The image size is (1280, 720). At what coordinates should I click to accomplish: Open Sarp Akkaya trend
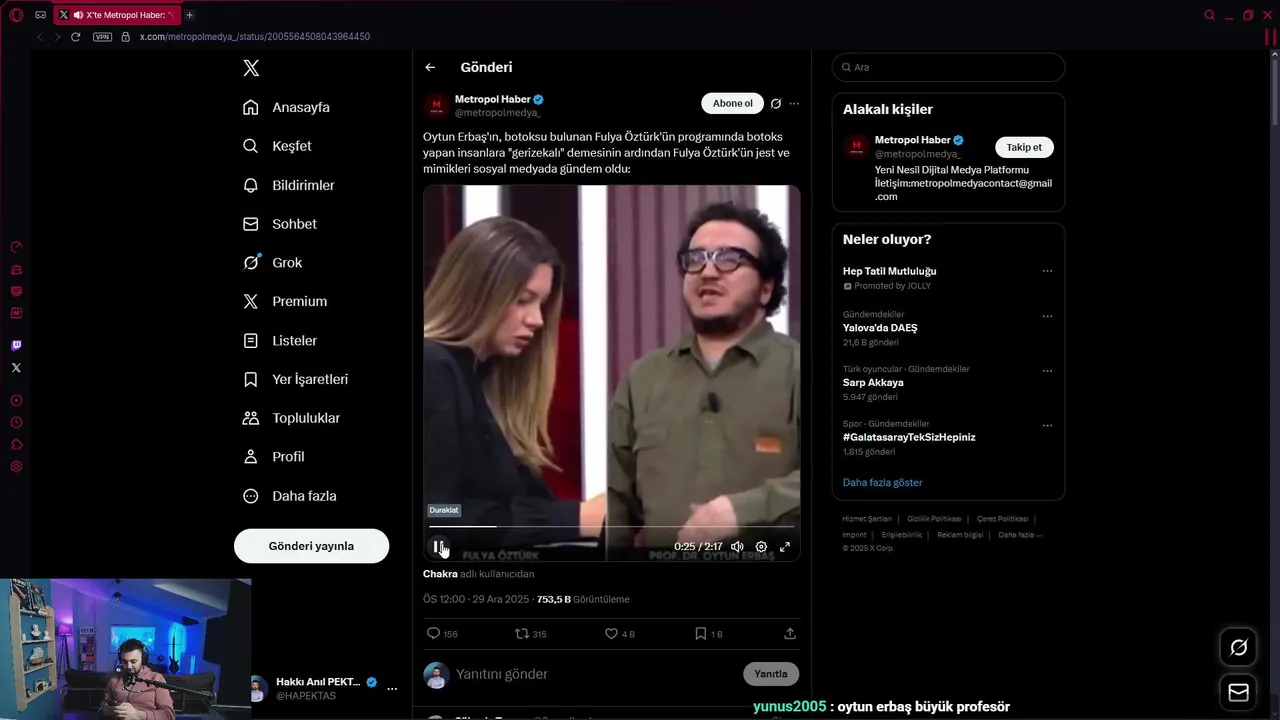873,382
